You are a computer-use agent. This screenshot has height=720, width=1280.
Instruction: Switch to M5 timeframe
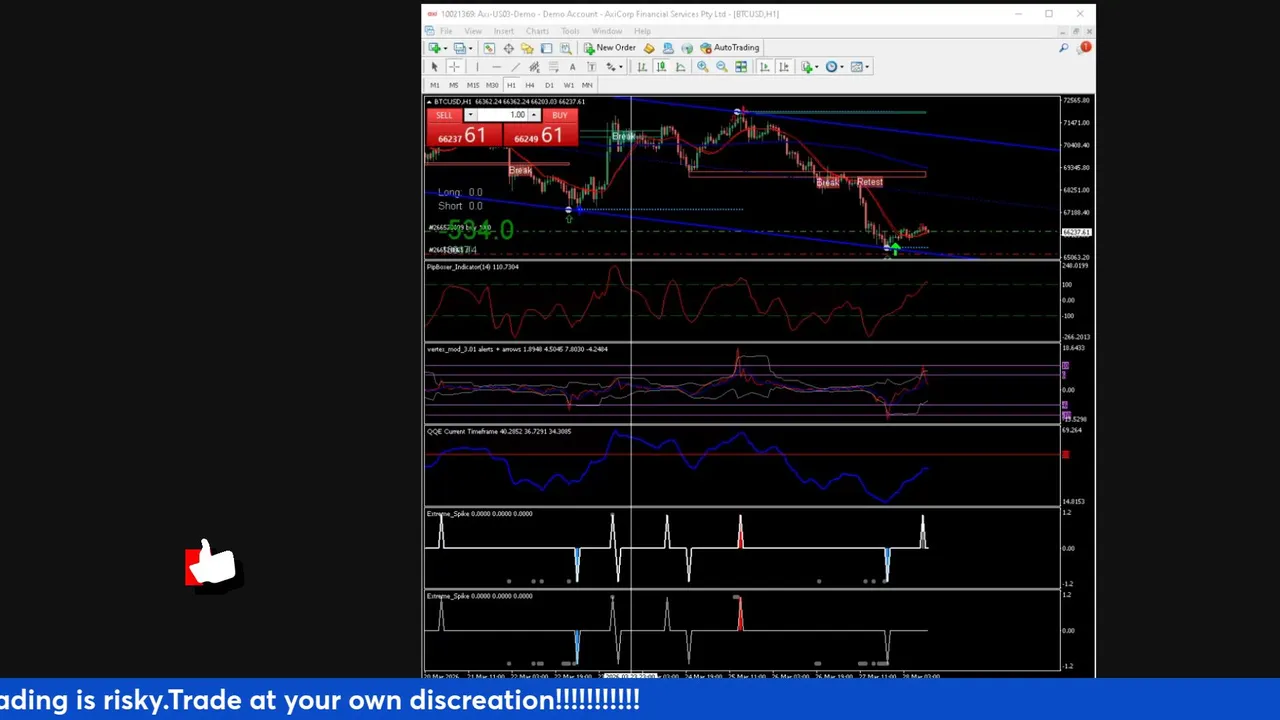coord(454,85)
